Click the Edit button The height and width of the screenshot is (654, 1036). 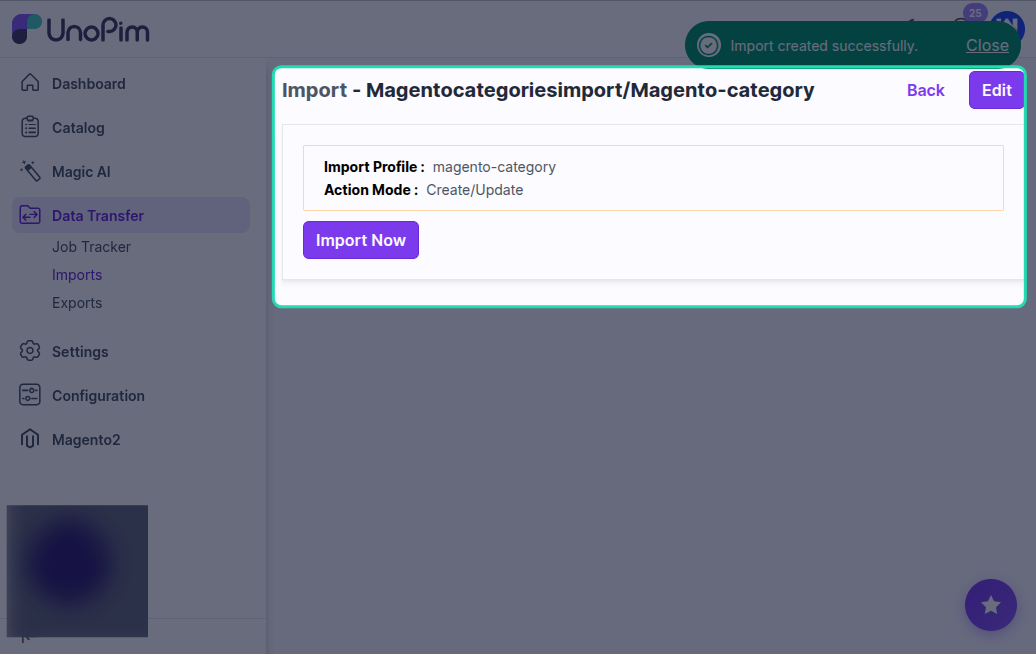click(996, 90)
